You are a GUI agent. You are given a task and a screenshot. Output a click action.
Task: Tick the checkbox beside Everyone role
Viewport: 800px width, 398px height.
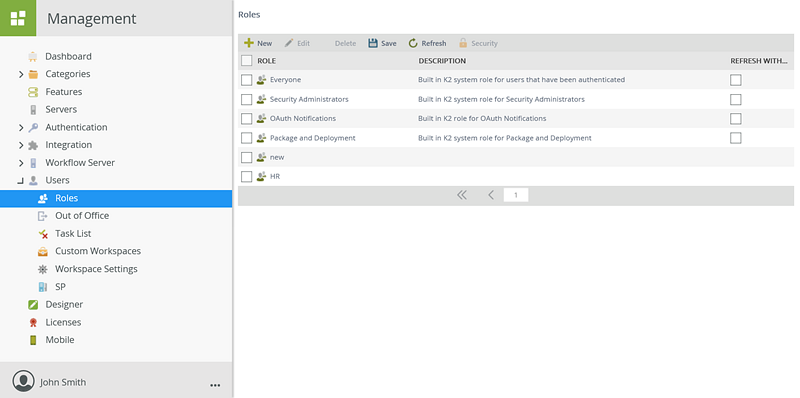pos(246,80)
